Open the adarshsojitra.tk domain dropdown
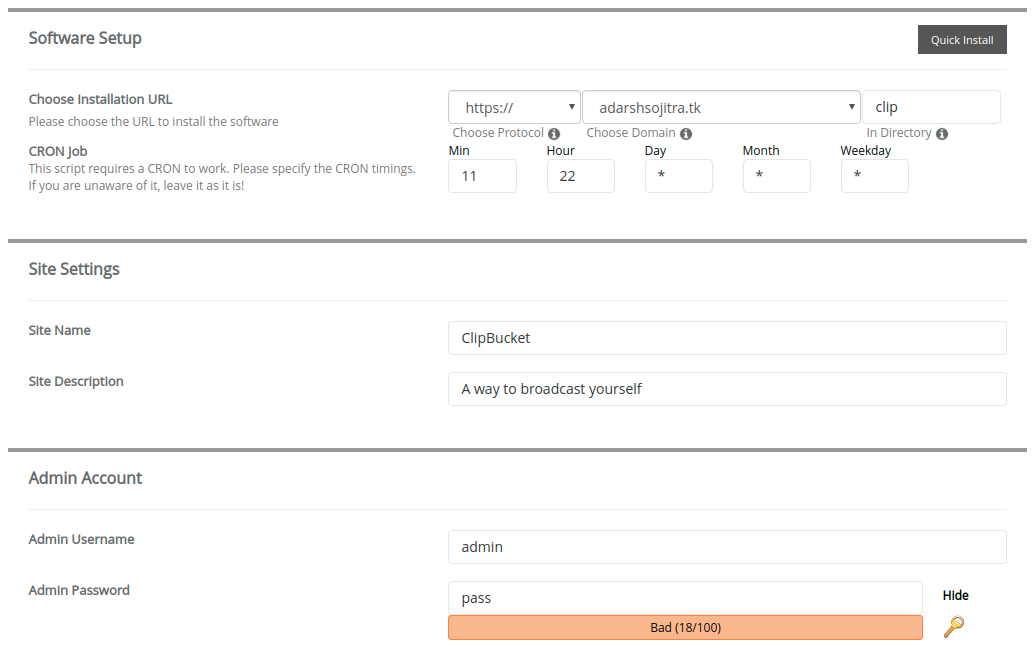This screenshot has width=1033, height=654. 721,107
